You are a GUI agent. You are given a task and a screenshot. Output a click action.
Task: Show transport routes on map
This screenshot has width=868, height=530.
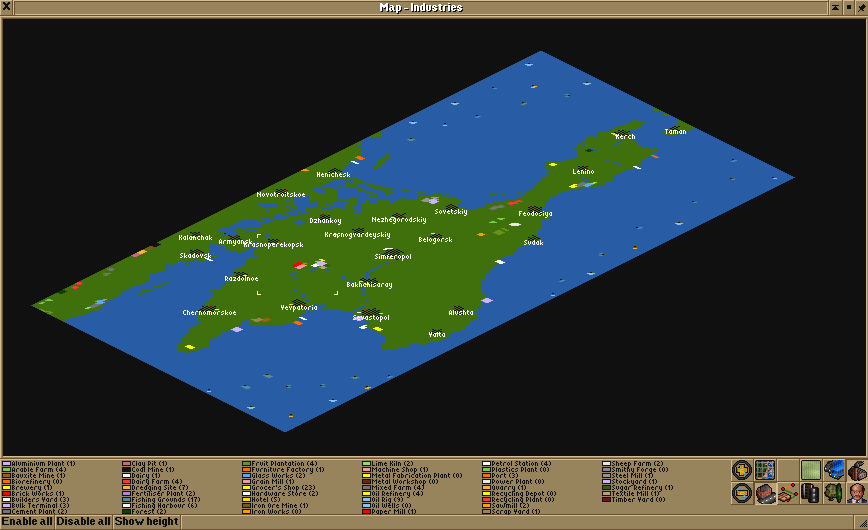point(811,493)
